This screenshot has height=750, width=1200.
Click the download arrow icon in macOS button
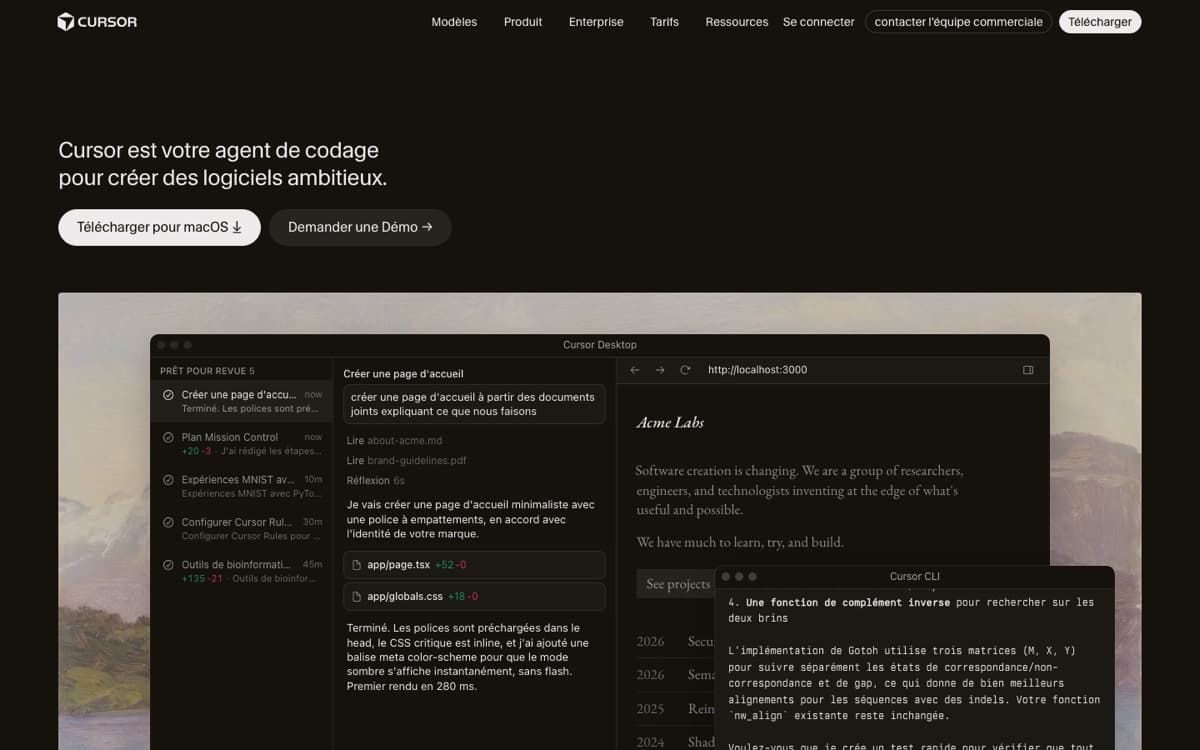237,228
